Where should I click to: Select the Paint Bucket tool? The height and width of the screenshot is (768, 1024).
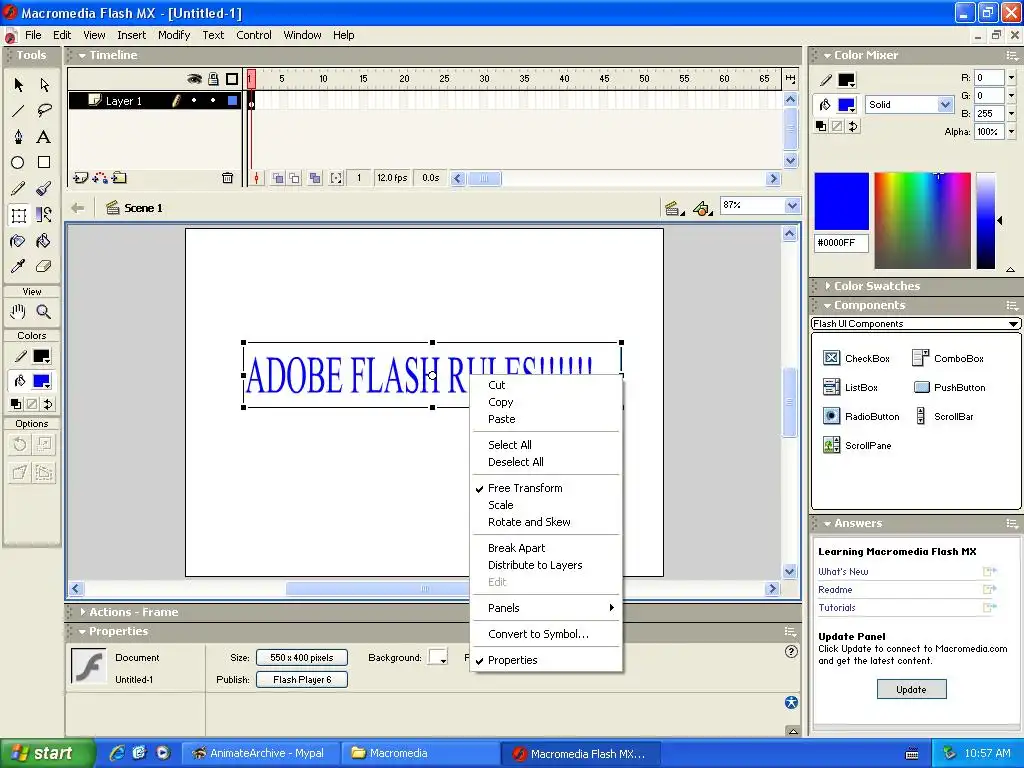[x=44, y=241]
